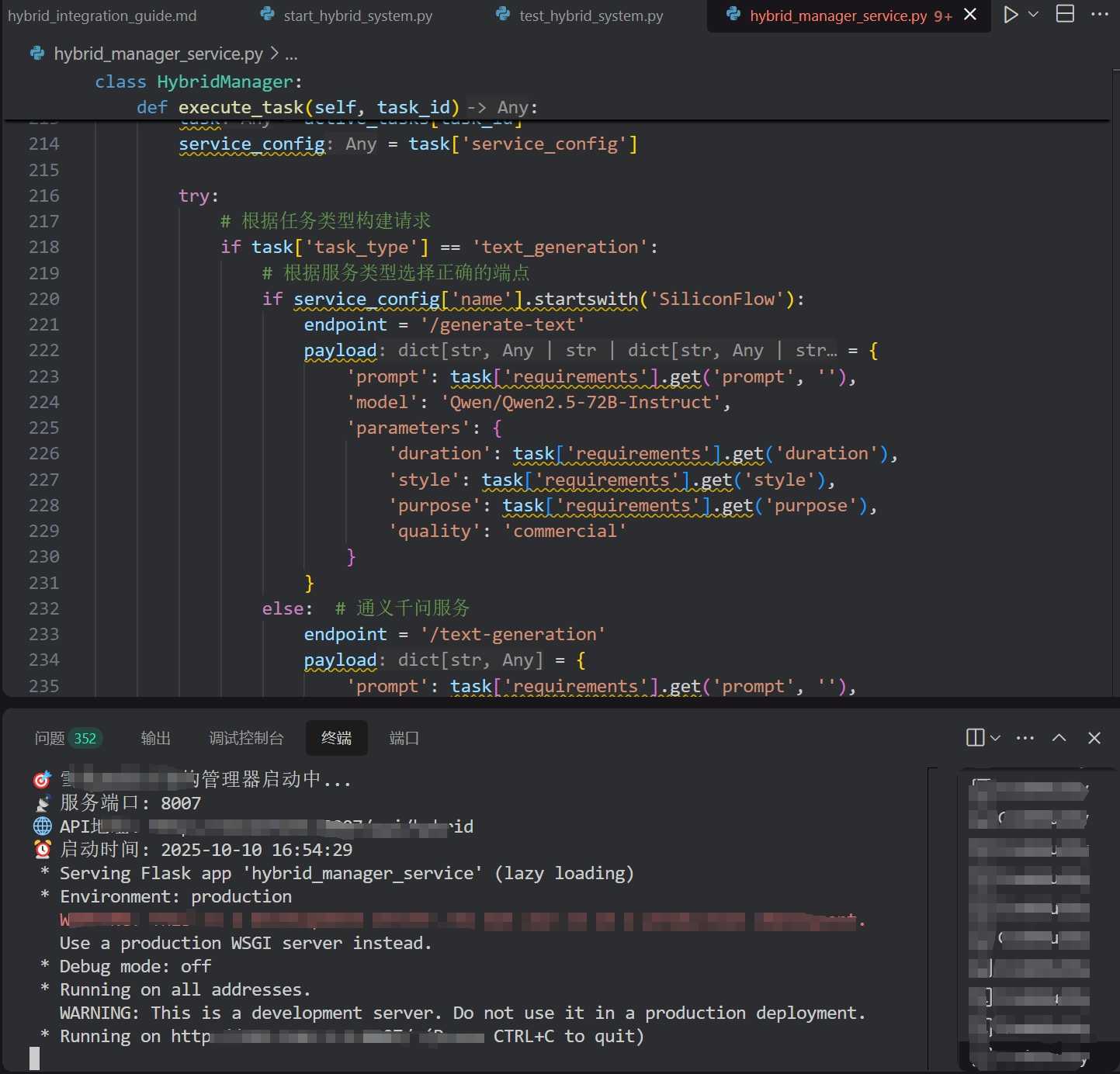Open the run options dropdown arrow

(x=1033, y=15)
